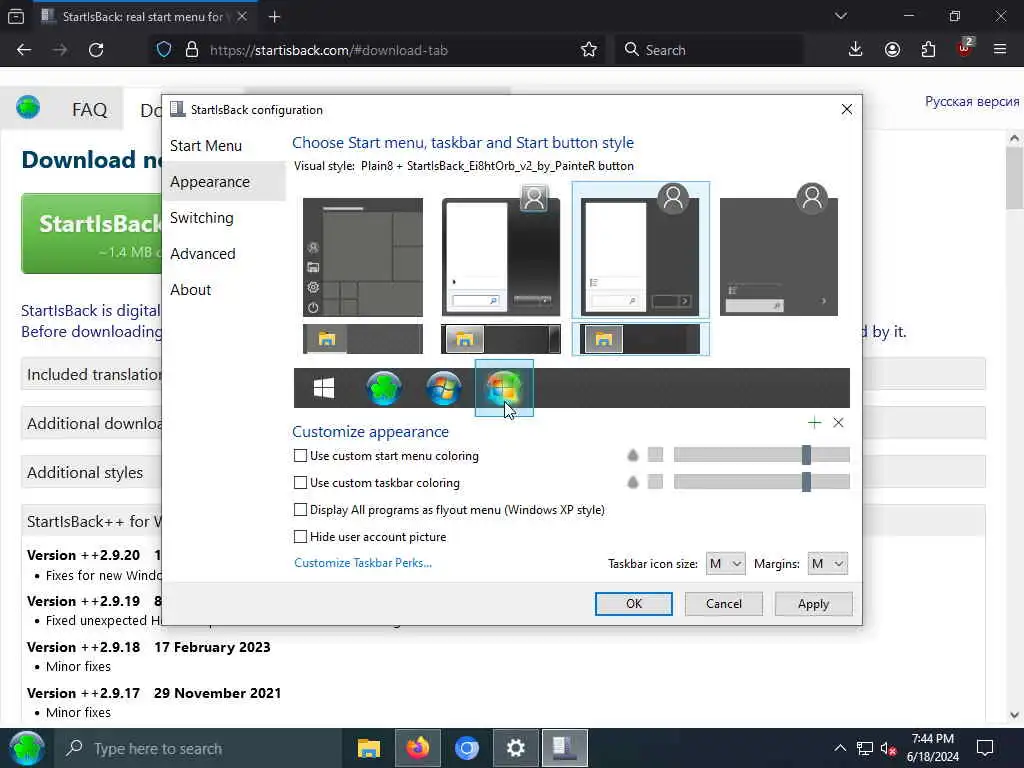Open Customize Taskbar Perks link
Screen dimensions: 1024x768
click(362, 563)
